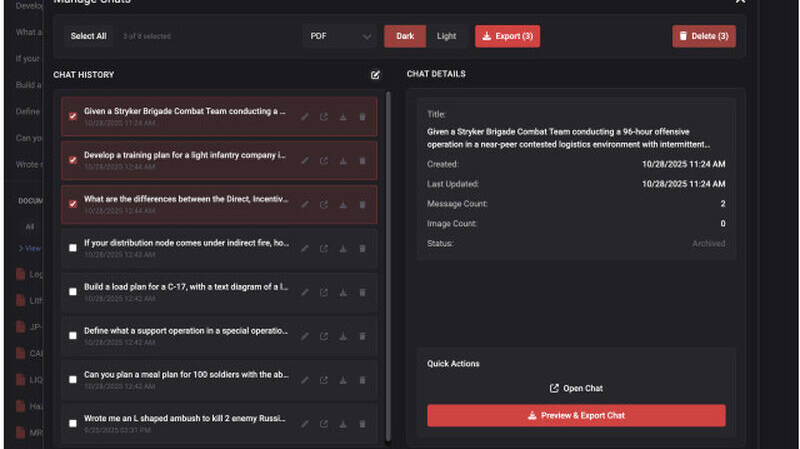Screen dimensions: 800x449
Task: Click edit pencil on C-17 load plan chat
Action: (305, 291)
